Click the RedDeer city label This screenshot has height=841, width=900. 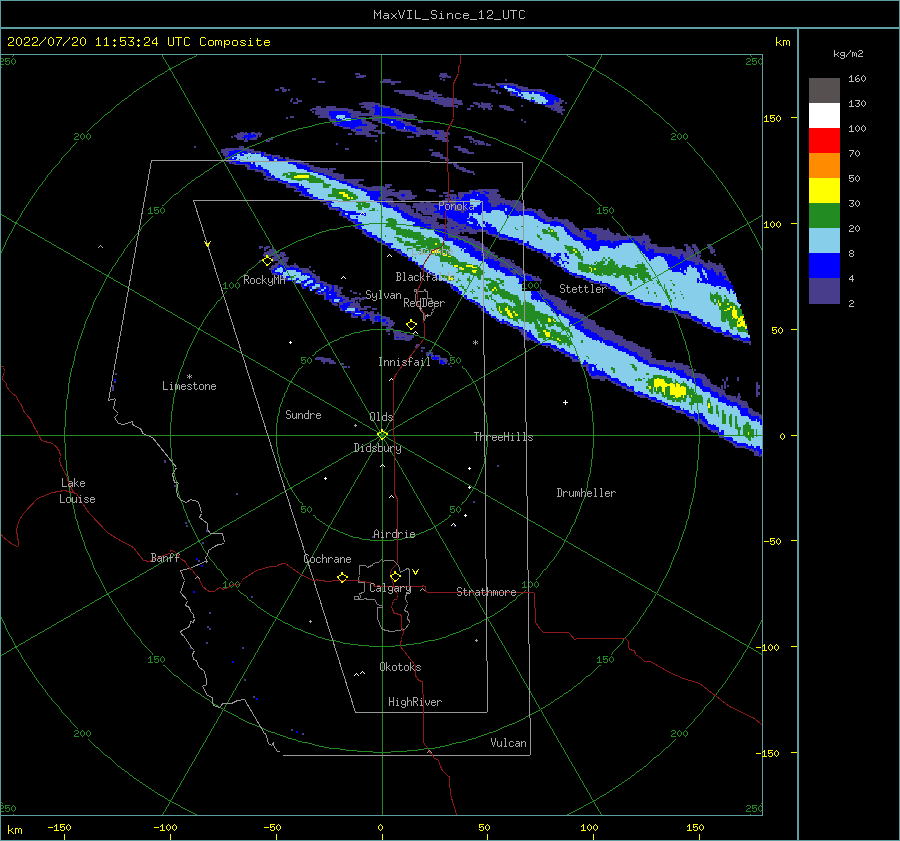tap(424, 303)
